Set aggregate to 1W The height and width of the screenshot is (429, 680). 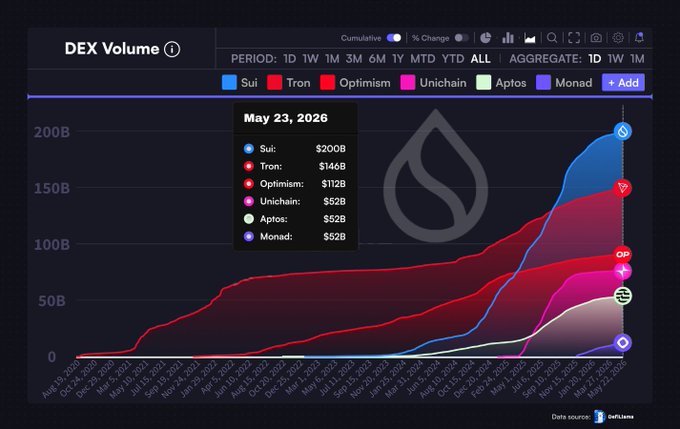coord(615,59)
